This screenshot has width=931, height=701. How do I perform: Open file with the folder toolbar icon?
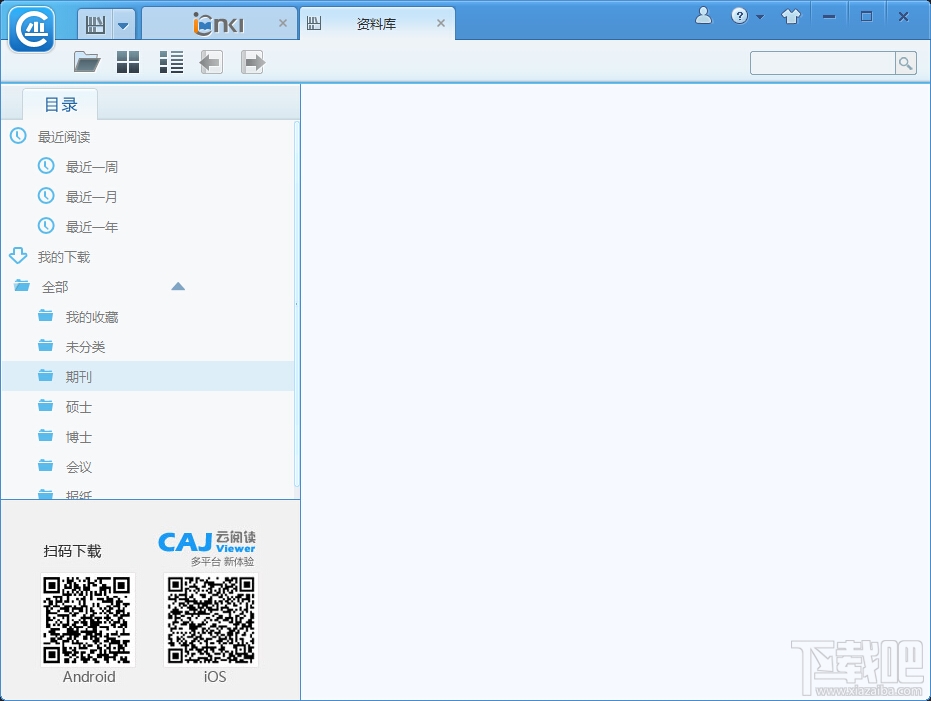pyautogui.click(x=87, y=62)
